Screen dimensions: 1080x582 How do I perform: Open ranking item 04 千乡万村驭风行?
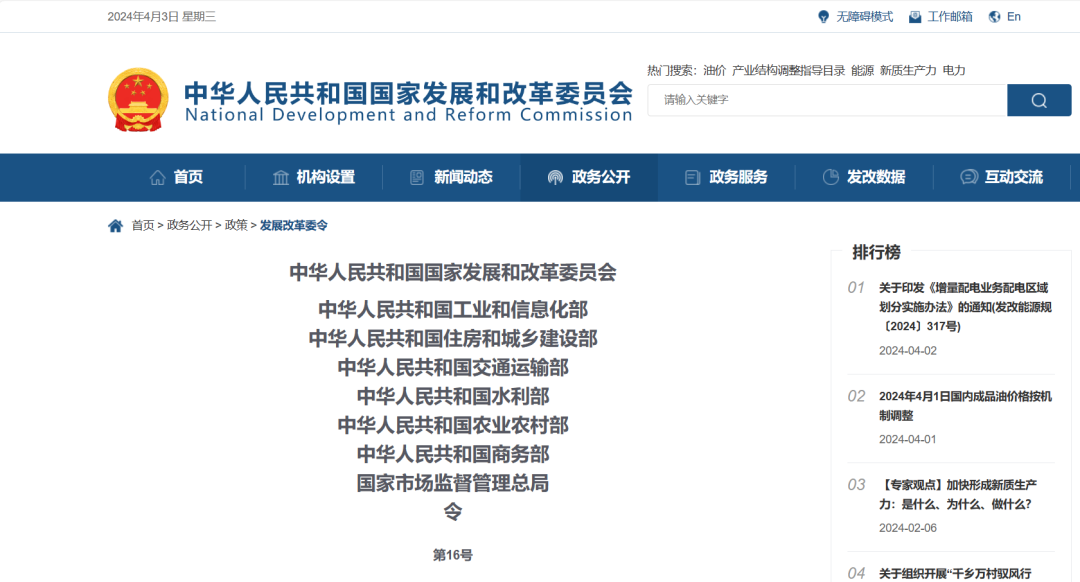955,573
